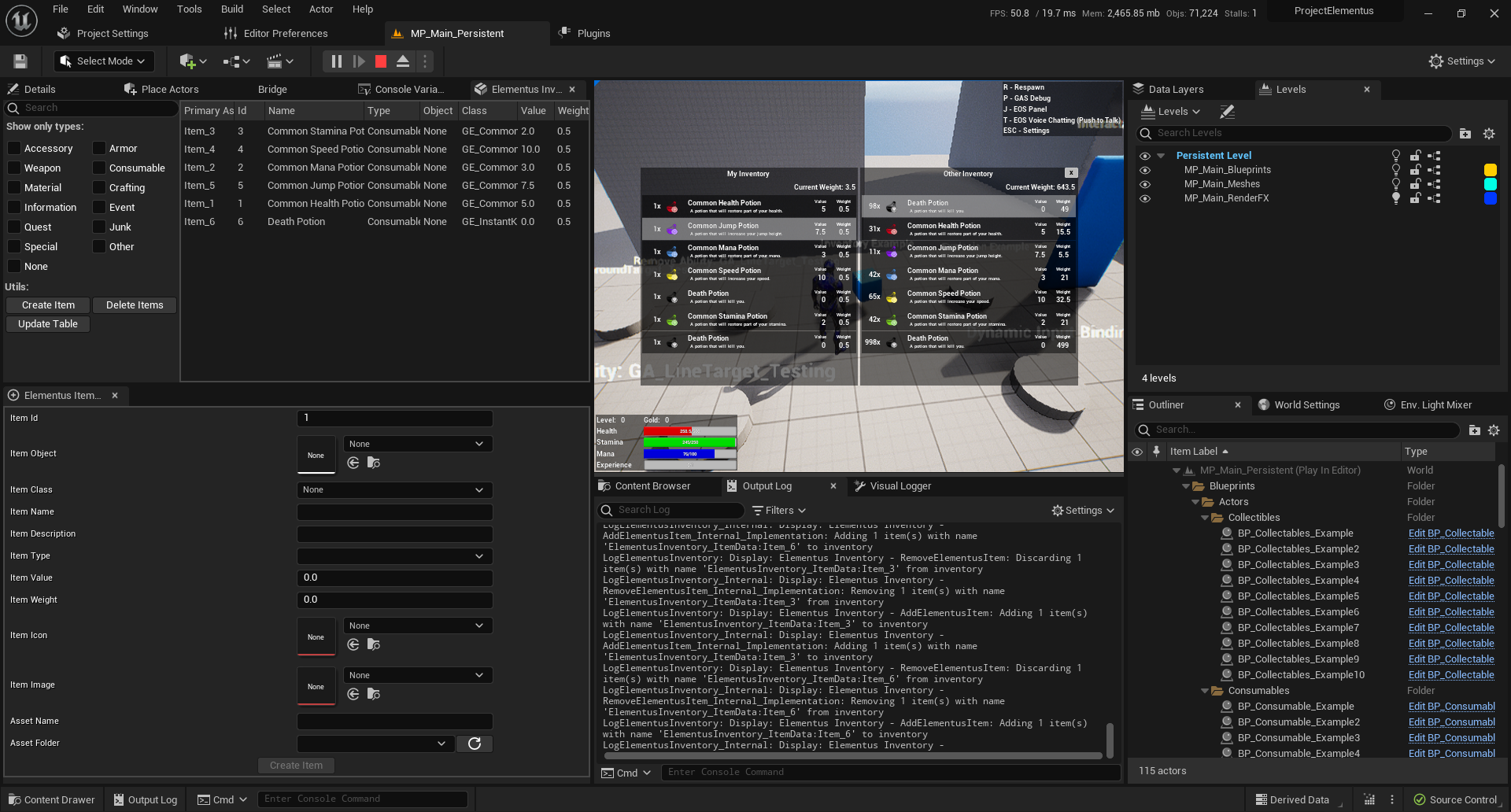Stop the Play In Editor session

click(x=381, y=61)
